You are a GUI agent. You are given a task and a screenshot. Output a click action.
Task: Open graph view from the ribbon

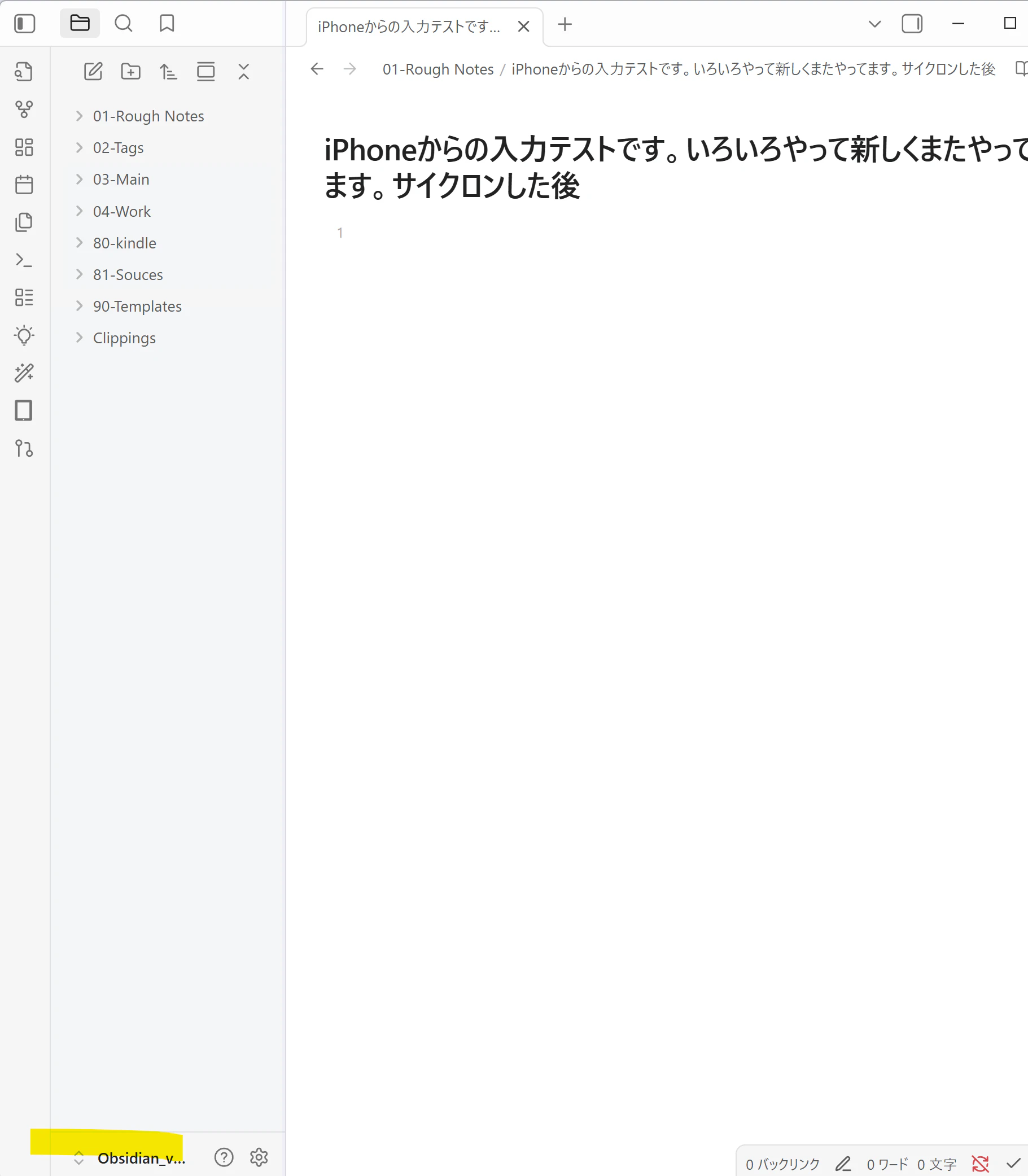click(24, 109)
